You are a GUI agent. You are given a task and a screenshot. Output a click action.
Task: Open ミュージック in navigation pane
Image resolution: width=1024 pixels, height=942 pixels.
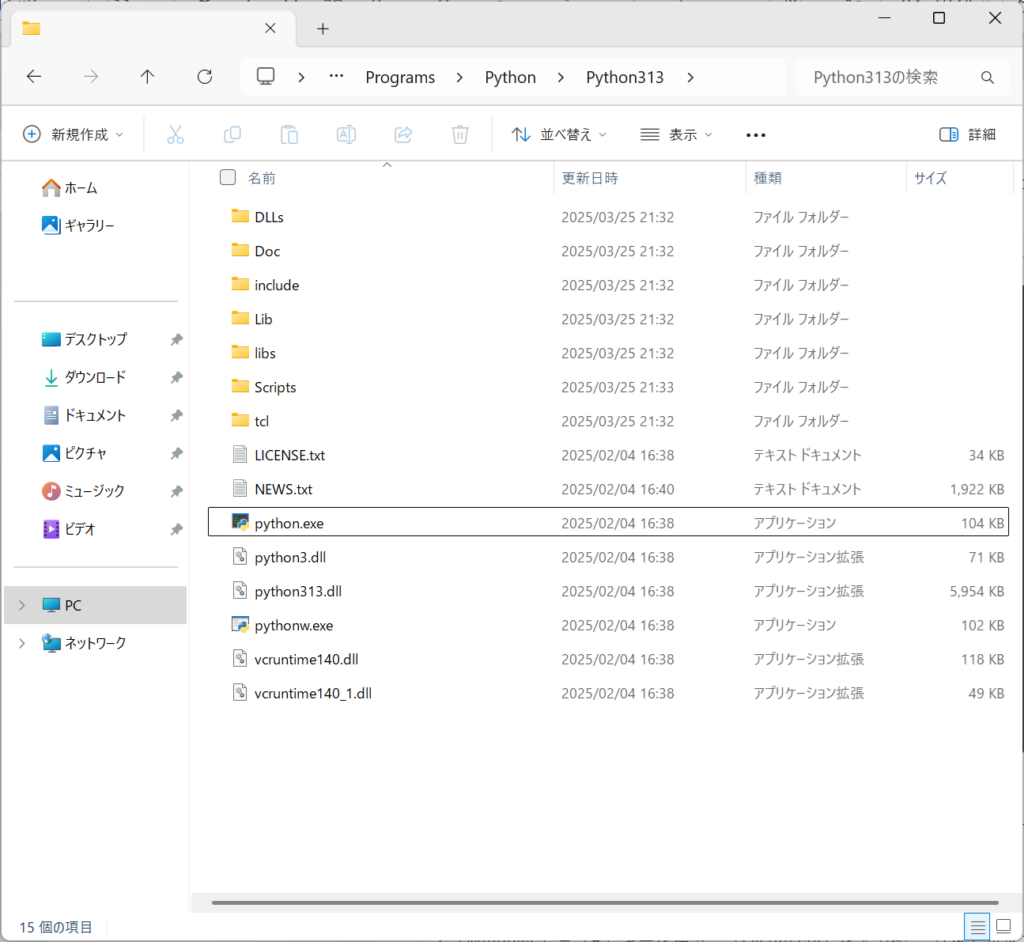(x=83, y=491)
